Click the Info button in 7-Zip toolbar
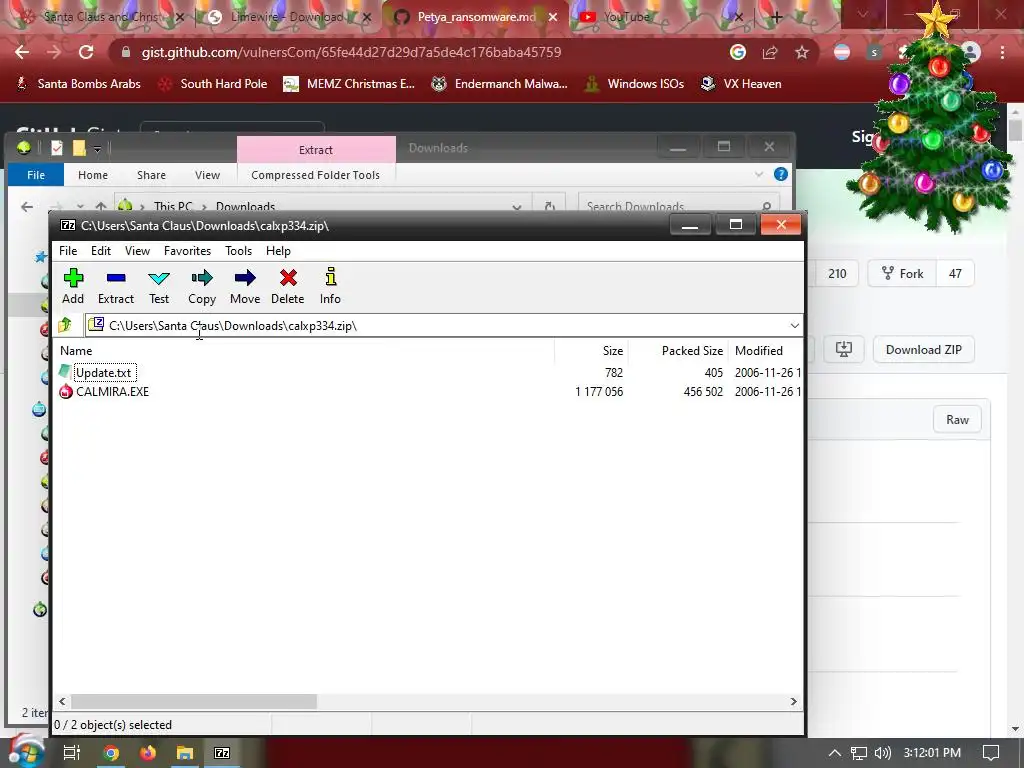Viewport: 1024px width, 768px height. [330, 286]
